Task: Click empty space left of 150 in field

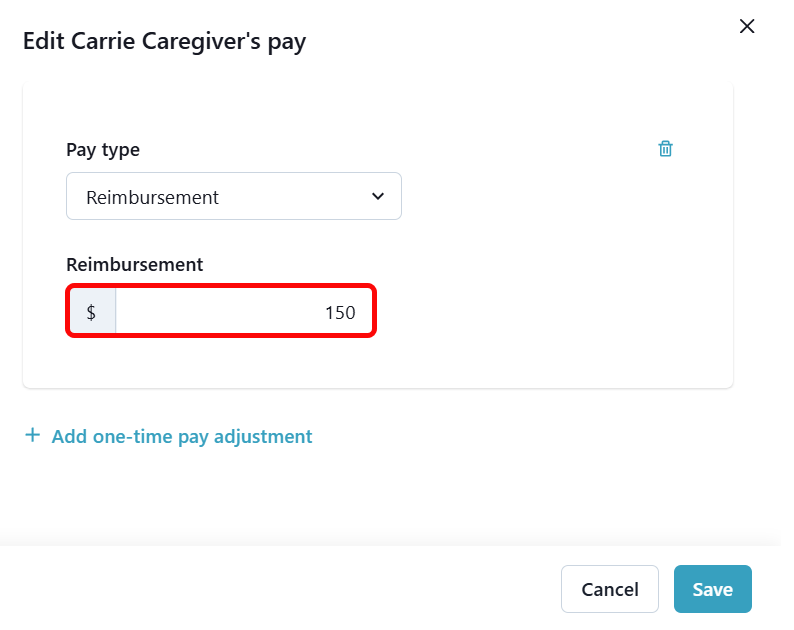Action: 210,312
